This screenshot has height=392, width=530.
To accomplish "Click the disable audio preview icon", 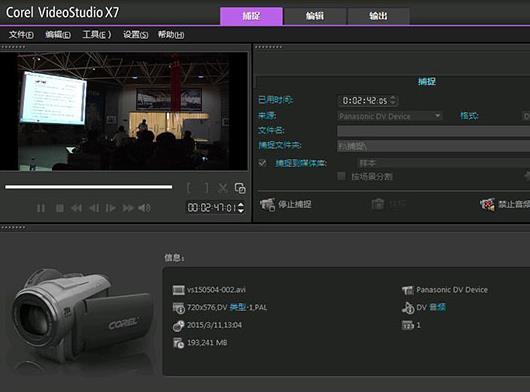I will [487, 204].
